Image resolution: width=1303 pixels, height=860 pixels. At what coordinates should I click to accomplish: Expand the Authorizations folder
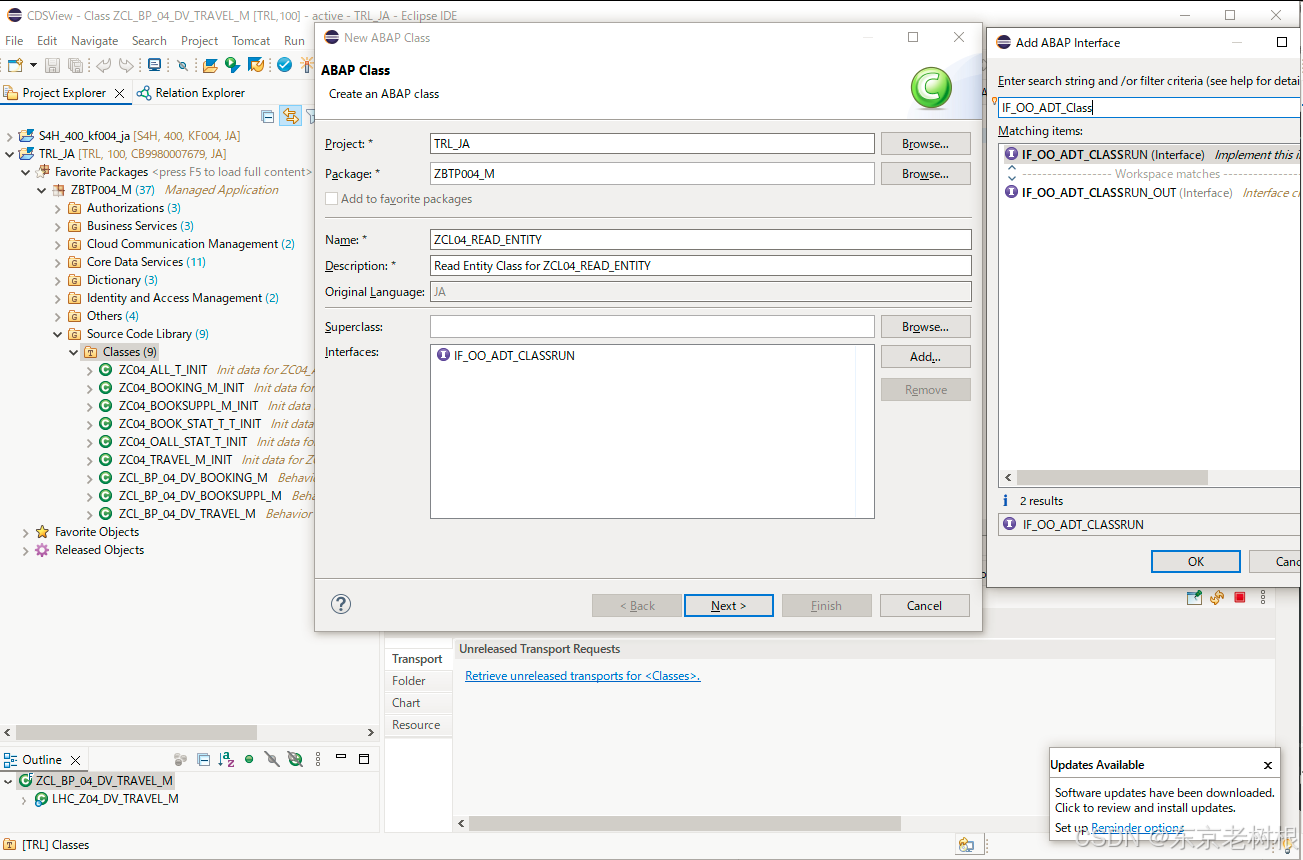(x=58, y=208)
